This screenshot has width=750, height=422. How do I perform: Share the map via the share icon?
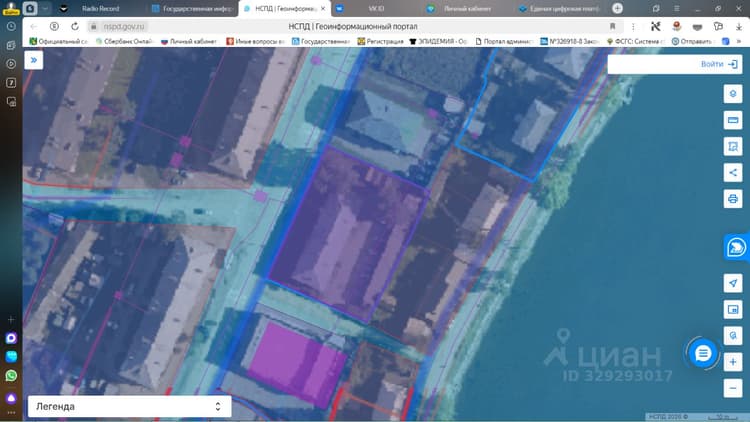733,172
